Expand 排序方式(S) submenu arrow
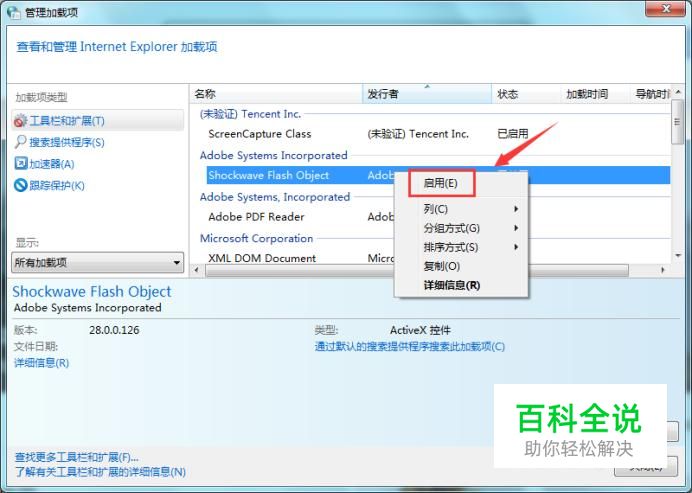692x493 pixels. click(x=516, y=247)
